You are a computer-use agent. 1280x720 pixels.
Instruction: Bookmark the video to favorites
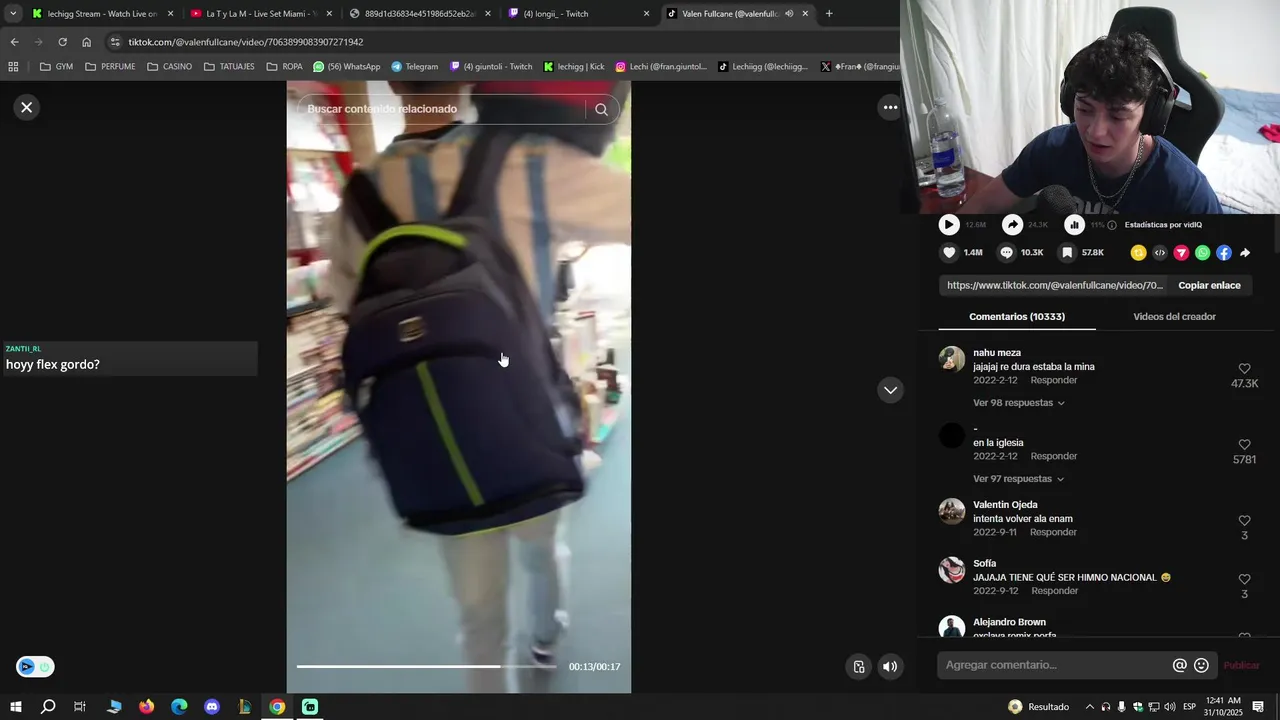pyautogui.click(x=1067, y=253)
